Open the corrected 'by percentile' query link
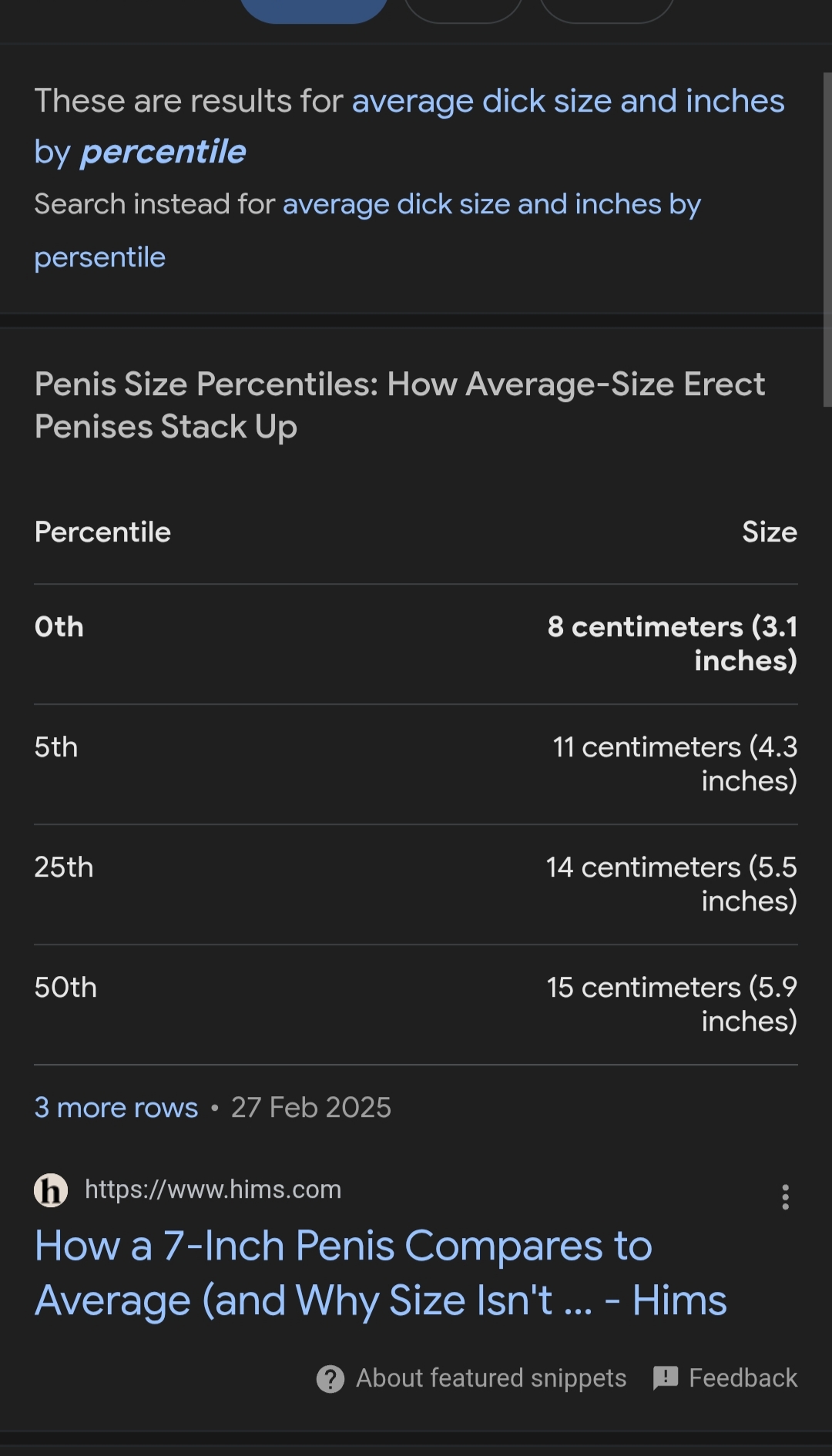 coord(163,153)
